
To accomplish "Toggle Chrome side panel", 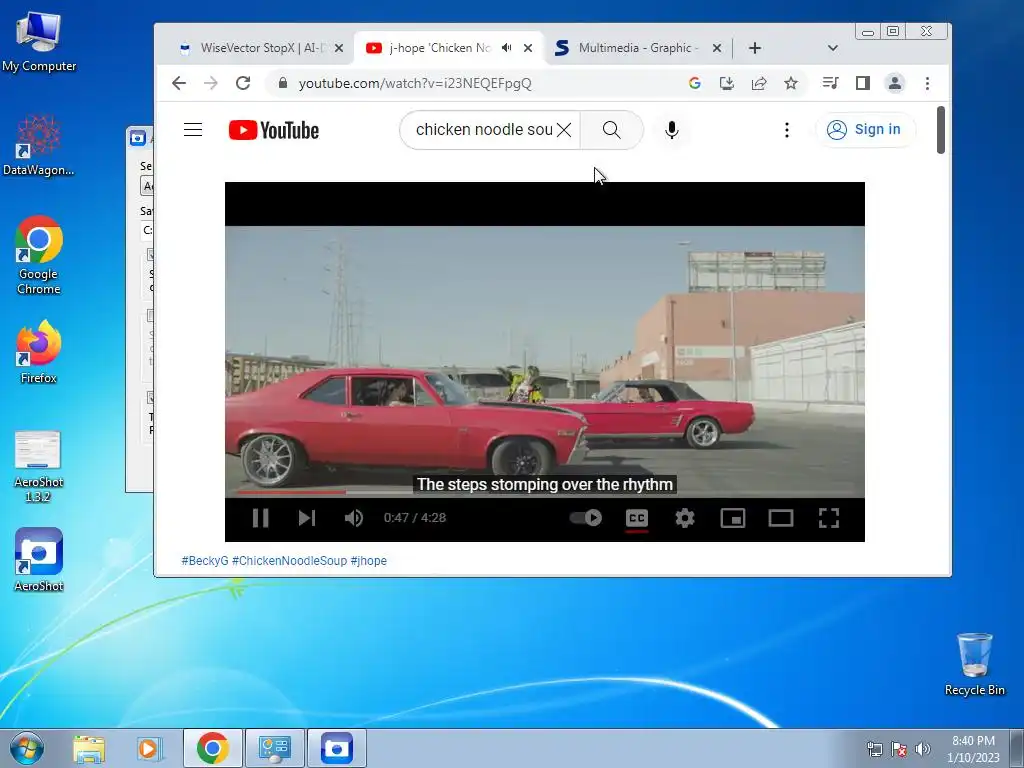I will click(863, 83).
